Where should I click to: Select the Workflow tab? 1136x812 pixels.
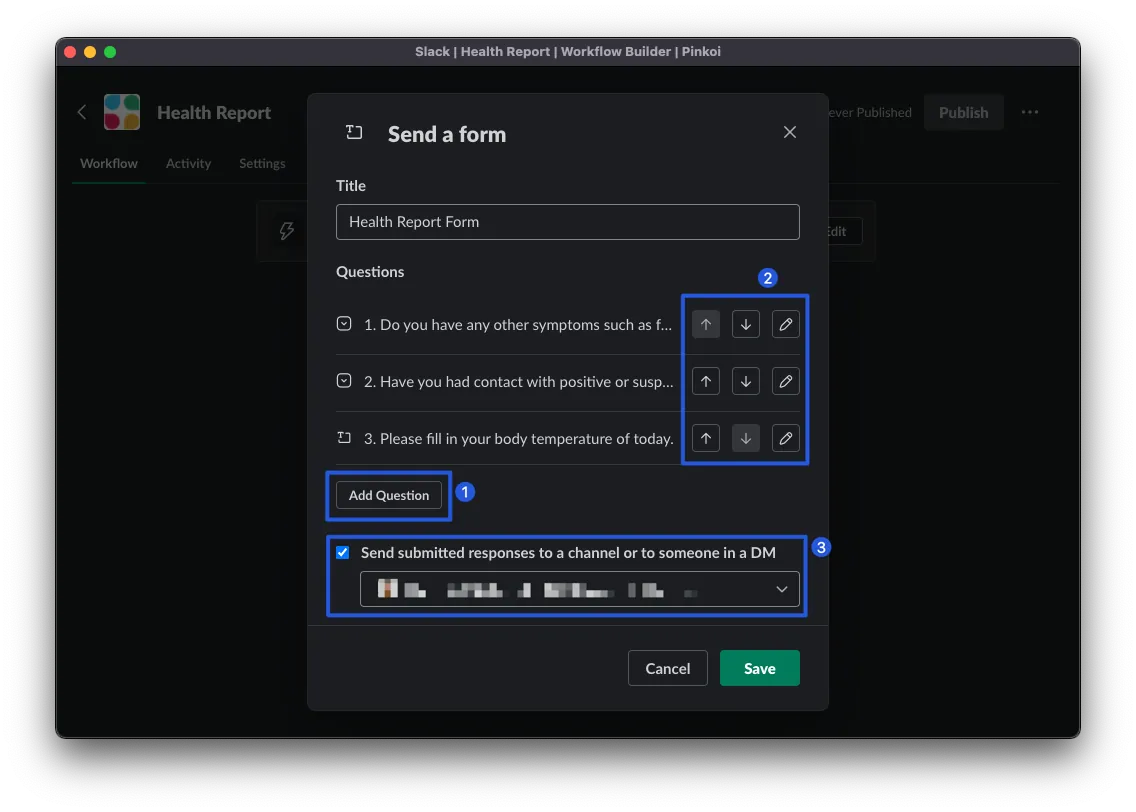(109, 163)
